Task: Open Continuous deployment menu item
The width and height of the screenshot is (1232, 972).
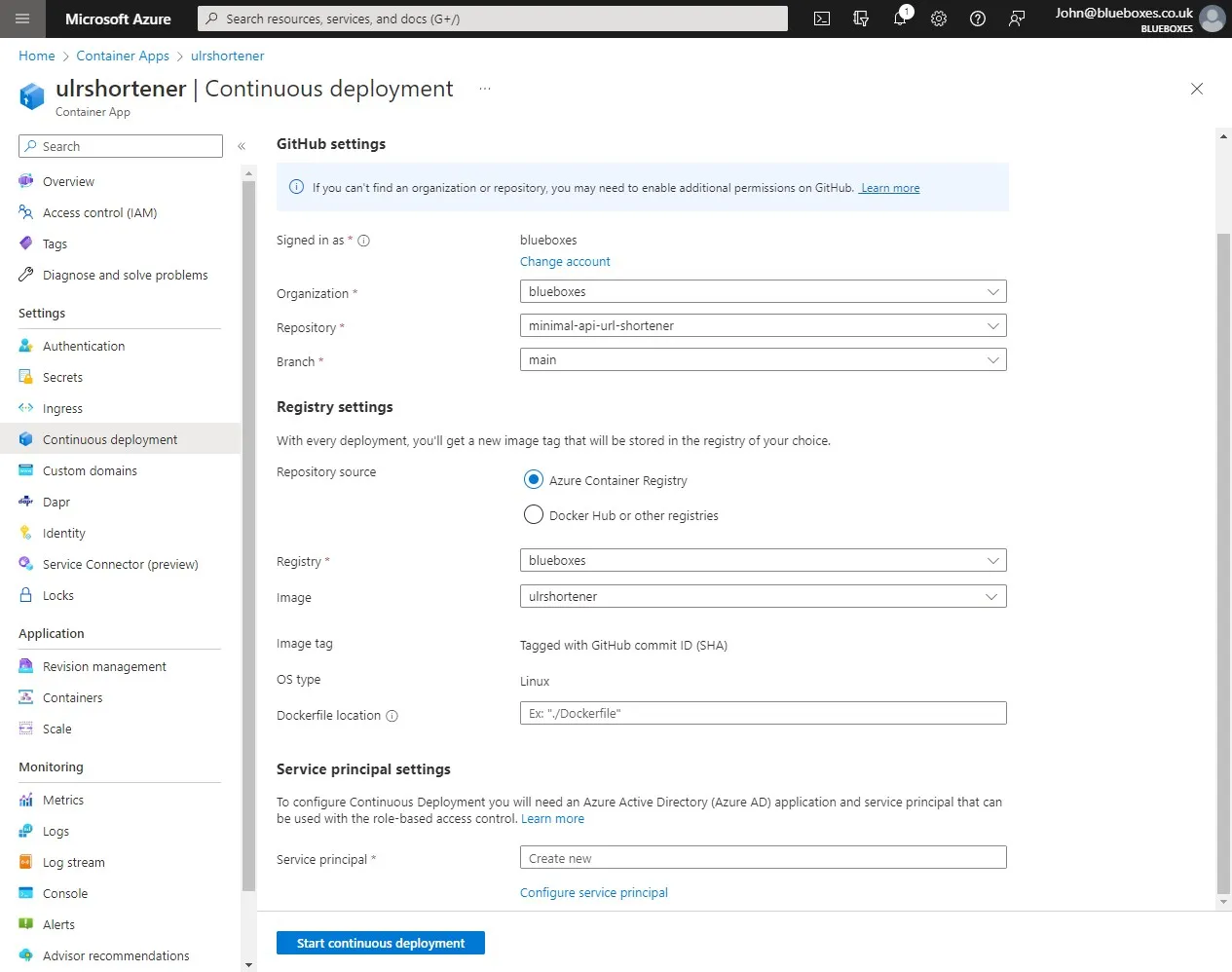Action: click(120, 439)
